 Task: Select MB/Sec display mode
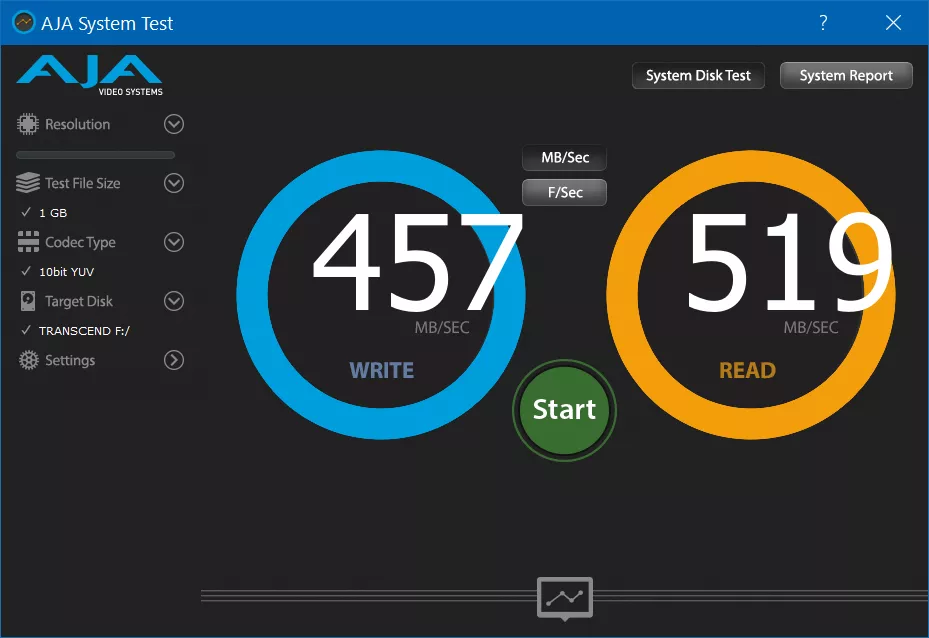(x=565, y=158)
